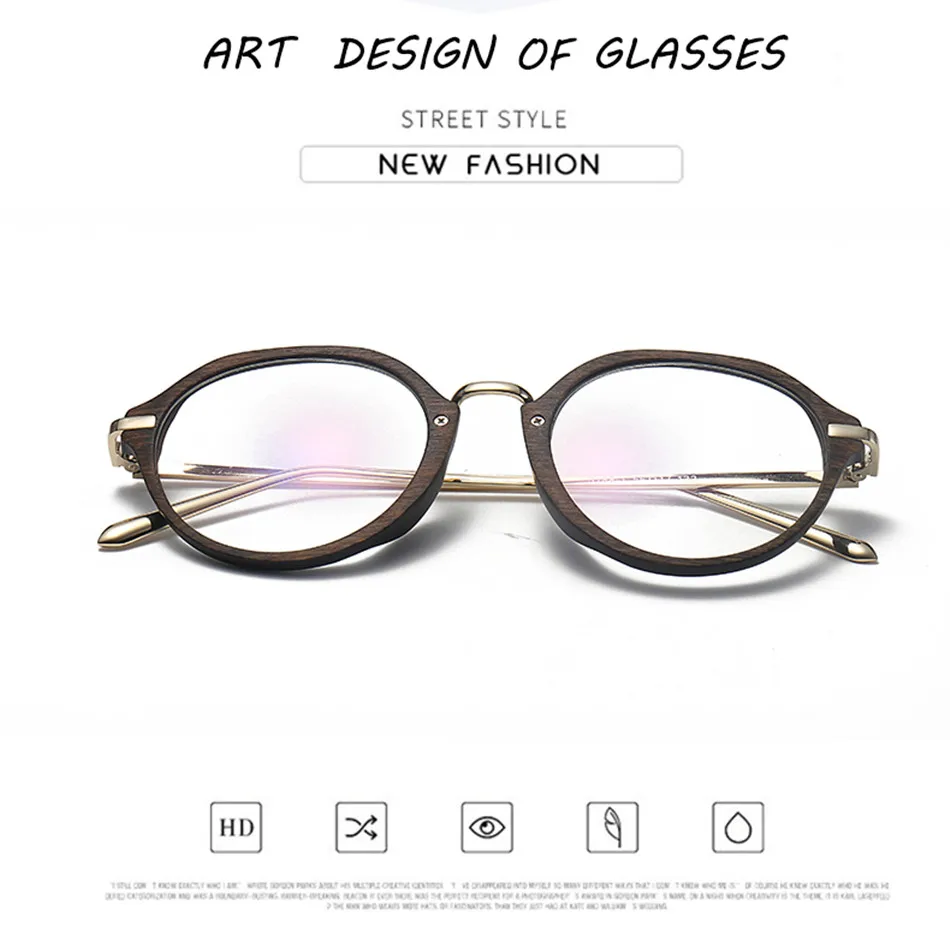Select the word ART in the title
The height and width of the screenshot is (950, 950).
[250, 53]
